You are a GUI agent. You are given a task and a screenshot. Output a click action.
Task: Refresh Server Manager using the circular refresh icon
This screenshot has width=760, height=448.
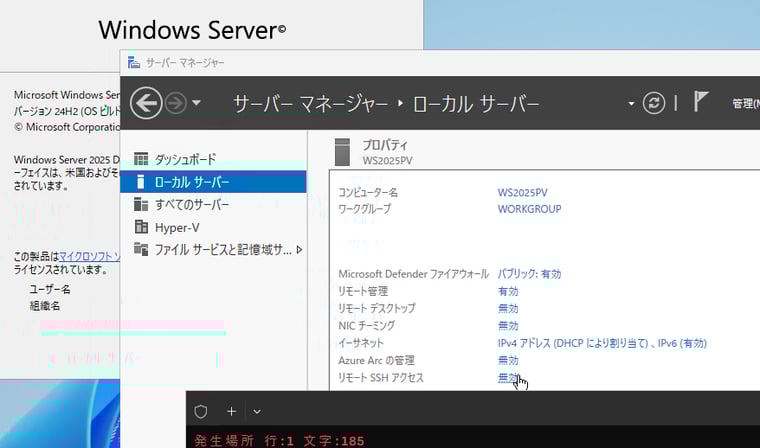[x=653, y=103]
